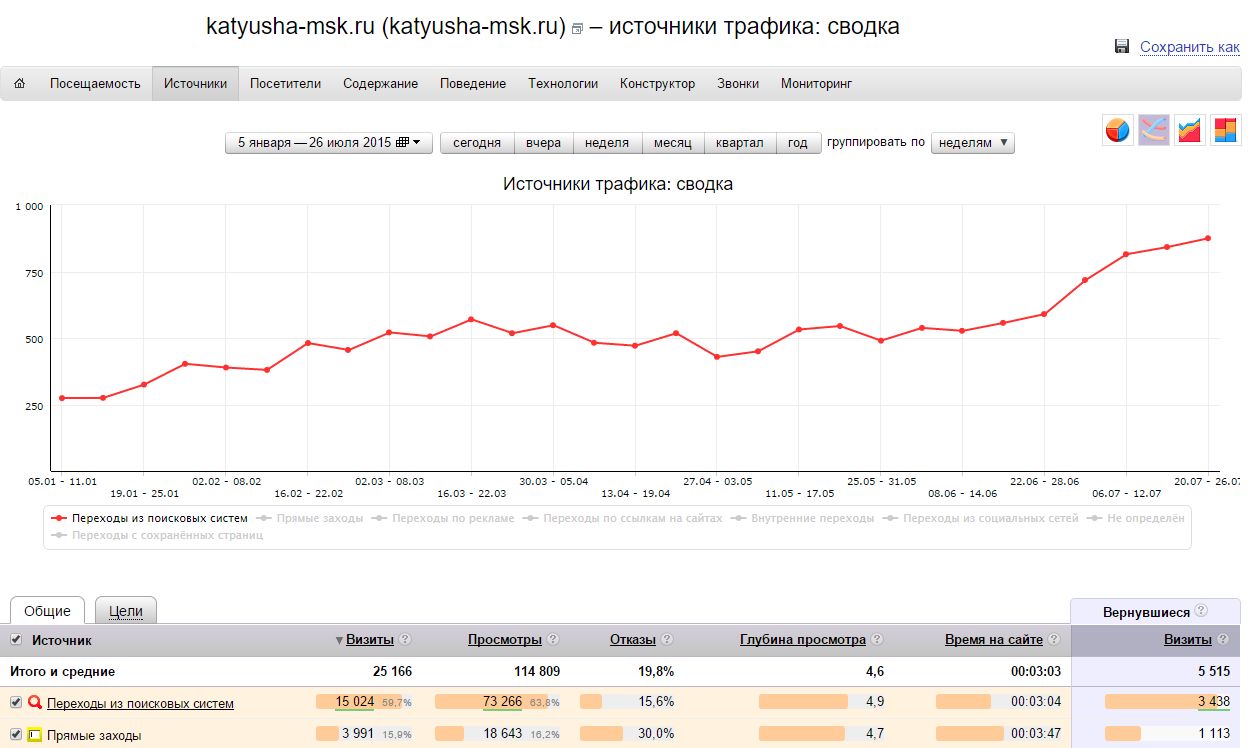Image resolution: width=1248 pixels, height=748 pixels.
Task: Click the Сохранить как link
Action: 1191,46
